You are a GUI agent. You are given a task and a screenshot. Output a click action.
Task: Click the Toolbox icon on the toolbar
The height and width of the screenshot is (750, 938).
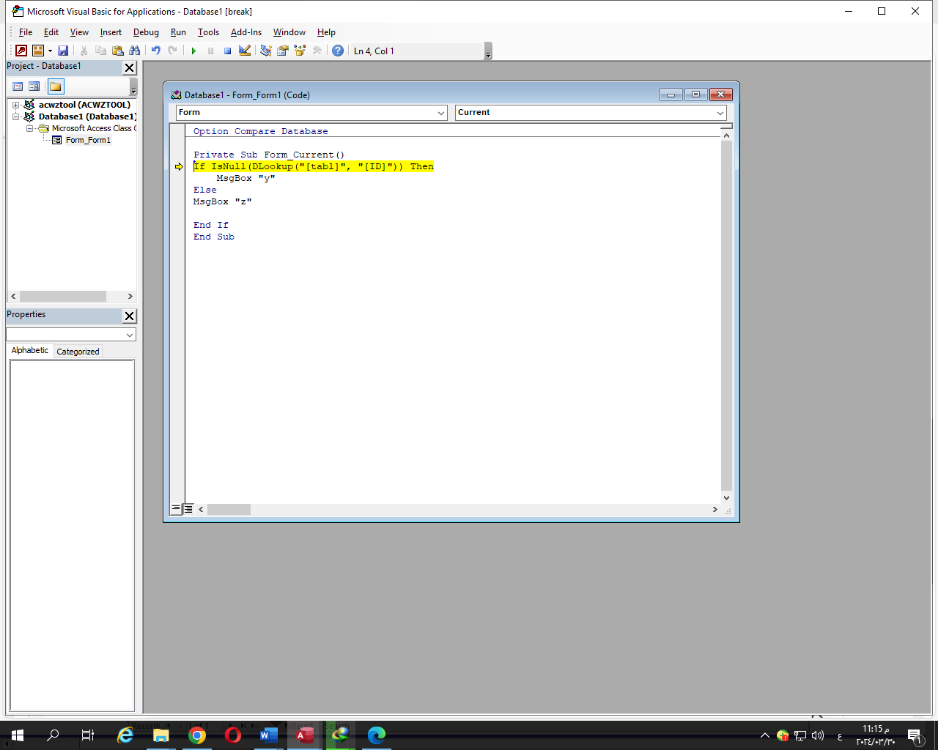tap(317, 51)
